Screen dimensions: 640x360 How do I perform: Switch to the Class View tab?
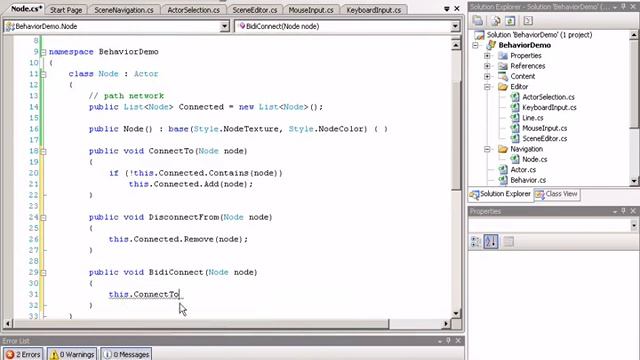(557, 194)
